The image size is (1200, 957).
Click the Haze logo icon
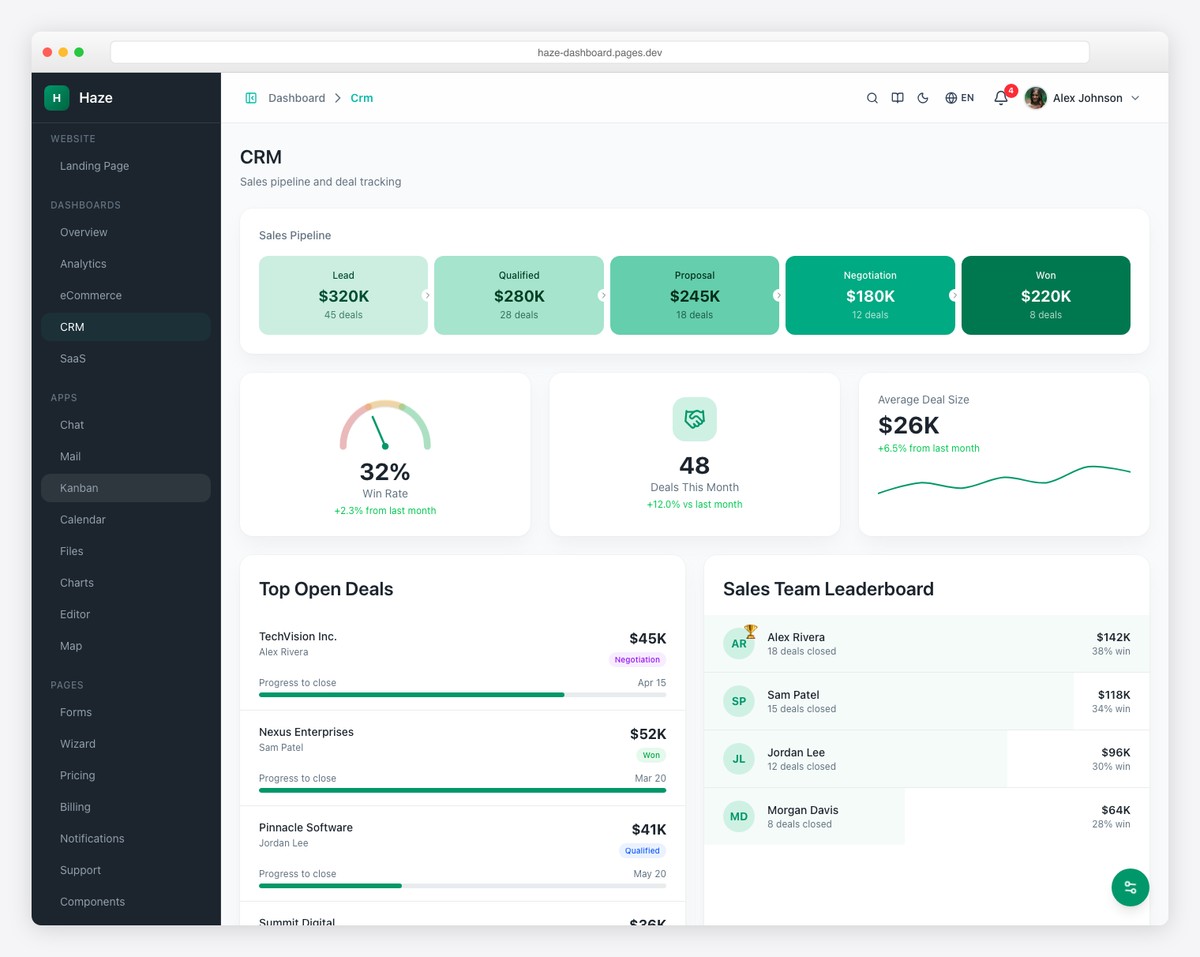click(56, 97)
